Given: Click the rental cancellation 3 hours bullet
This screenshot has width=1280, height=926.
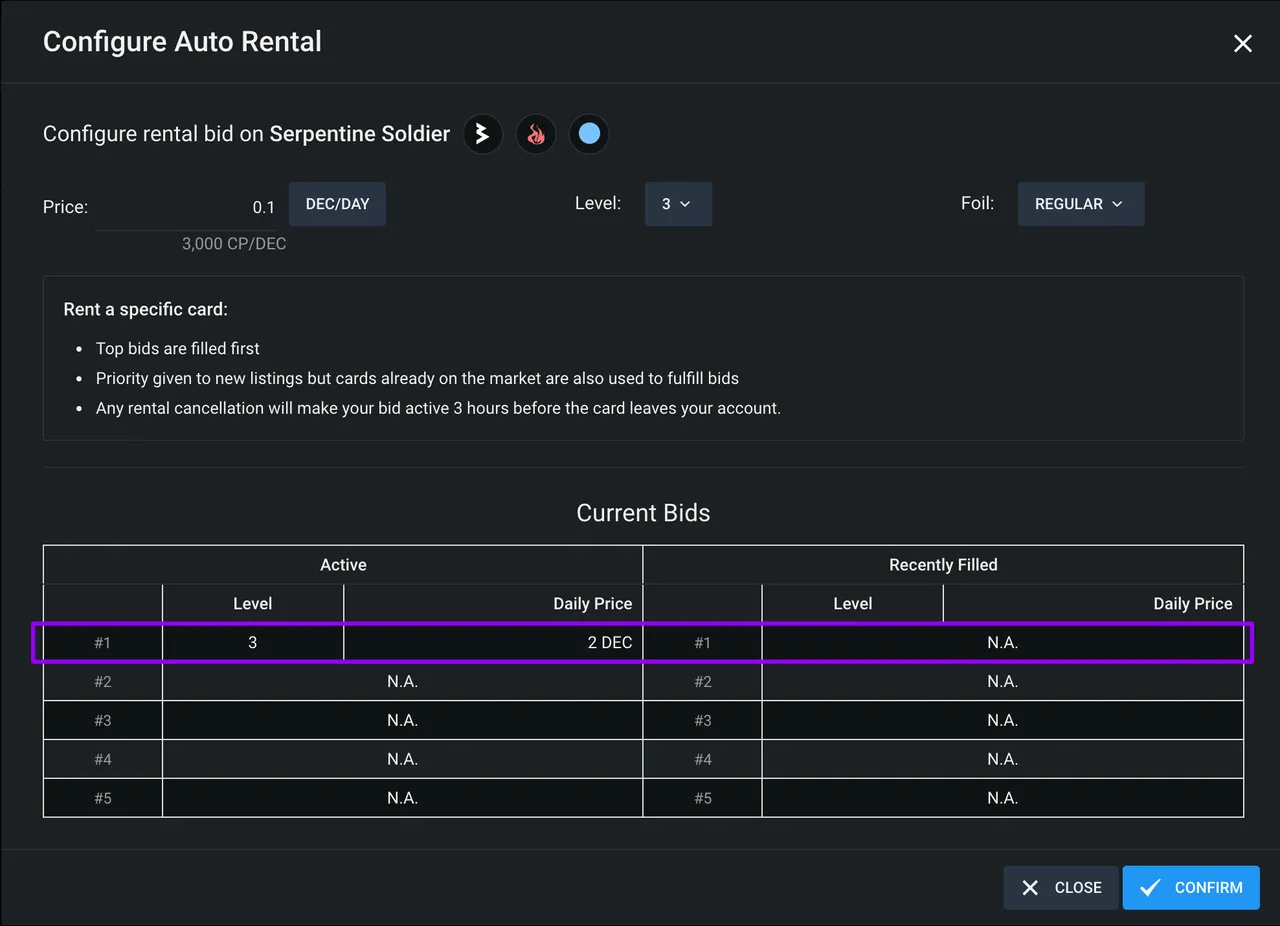Looking at the screenshot, I should tap(438, 409).
